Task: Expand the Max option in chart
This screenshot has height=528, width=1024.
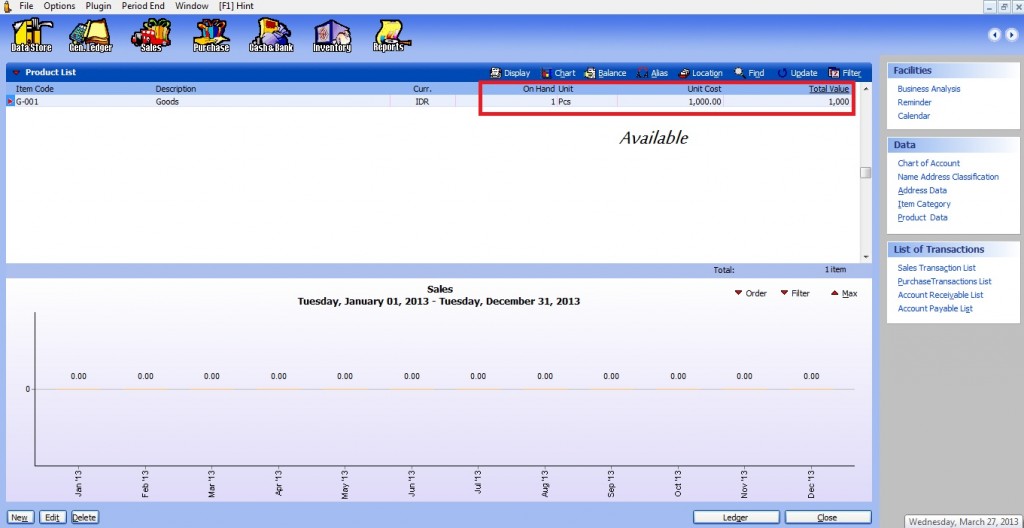Action: [x=843, y=293]
